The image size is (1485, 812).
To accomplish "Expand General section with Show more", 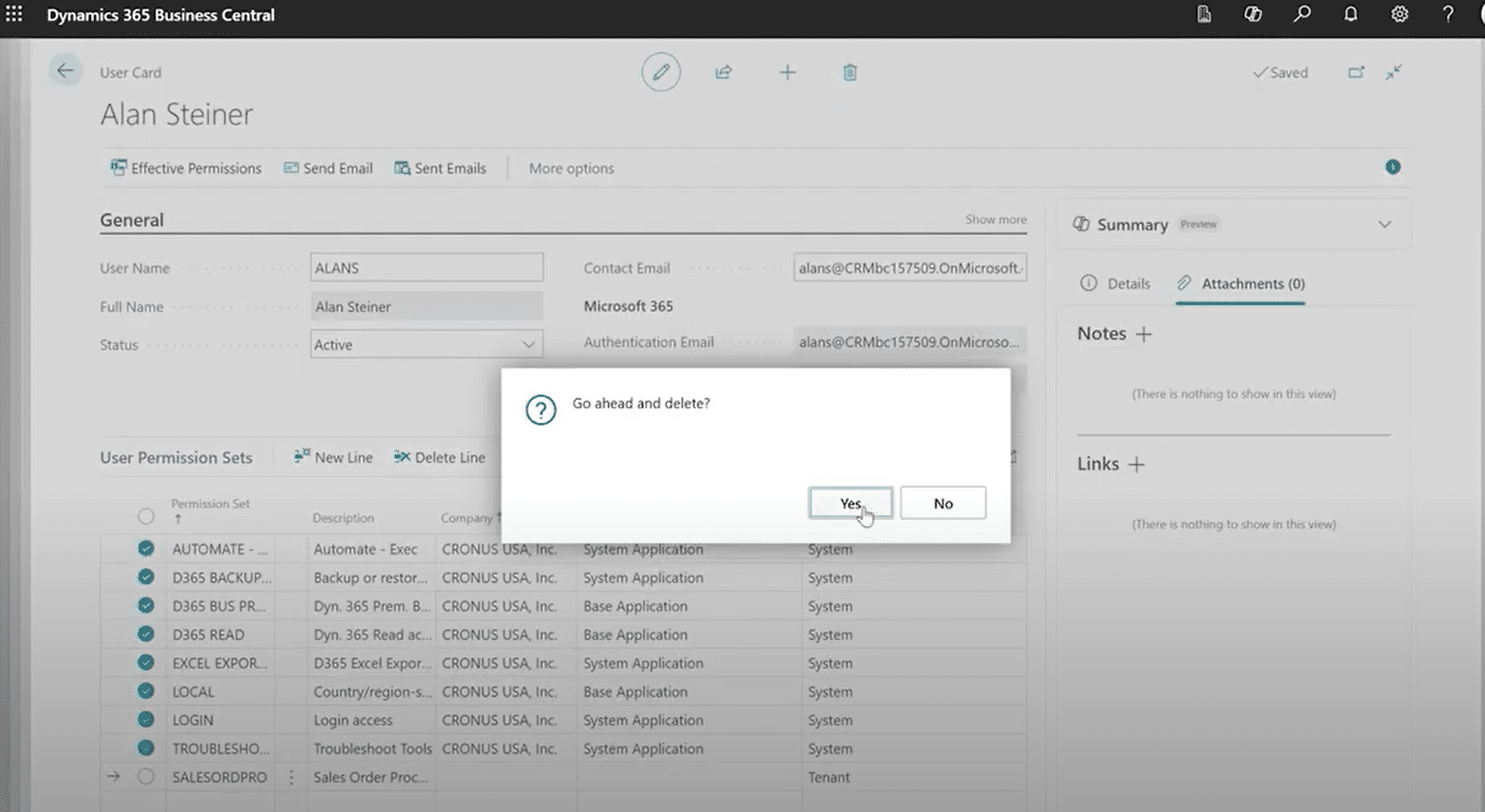I will tap(995, 220).
